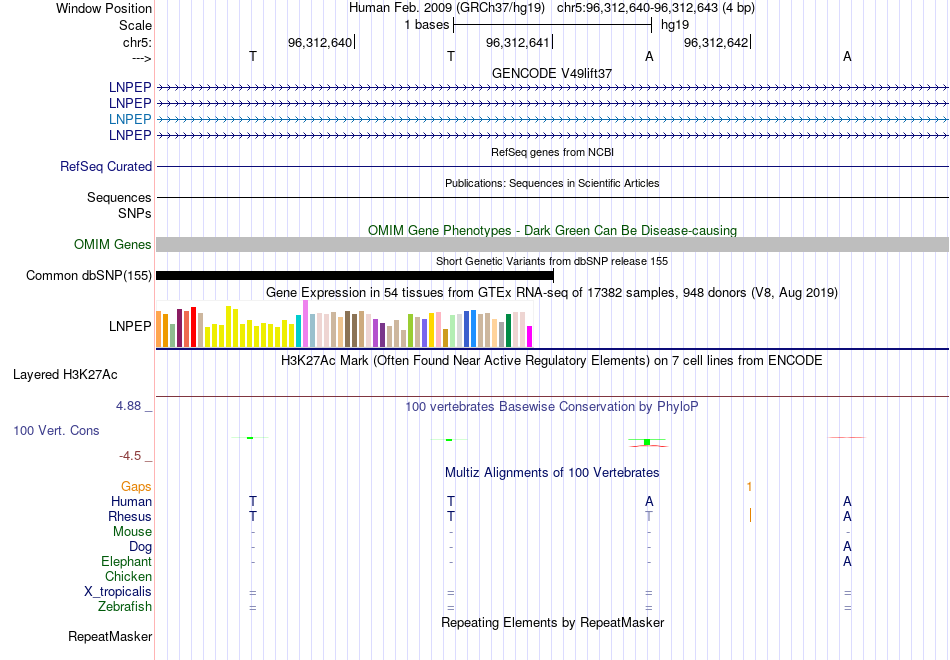Click the OMIM Genes label
This screenshot has width=950, height=660.
click(113, 244)
